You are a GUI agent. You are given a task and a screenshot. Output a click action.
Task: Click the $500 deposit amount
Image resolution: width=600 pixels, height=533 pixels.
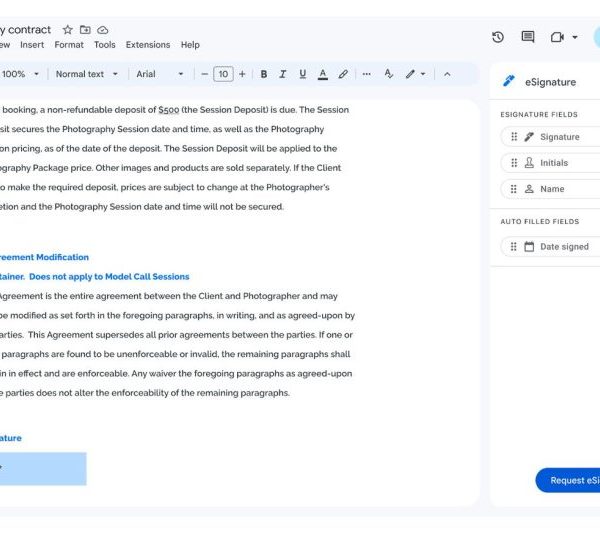169,110
